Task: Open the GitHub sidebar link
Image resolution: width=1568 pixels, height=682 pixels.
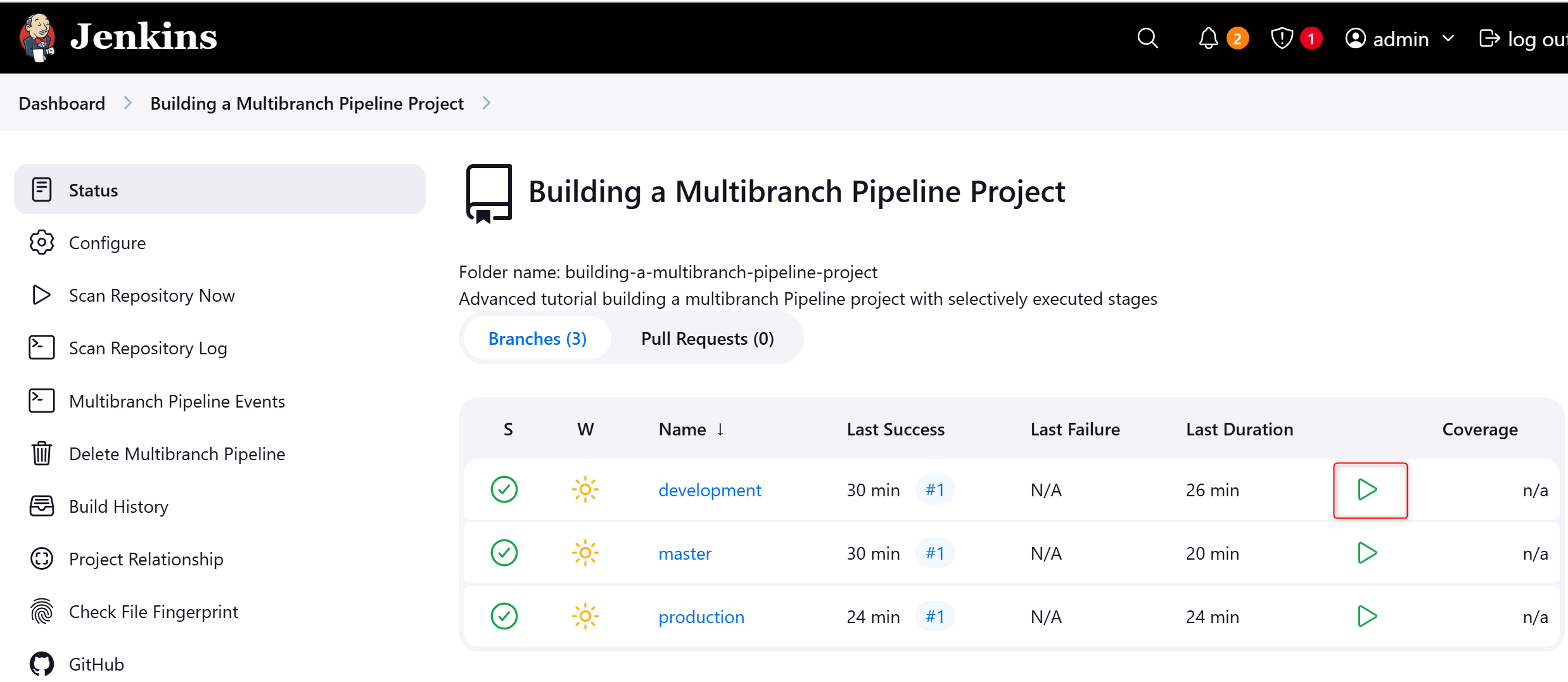Action: (x=220, y=664)
